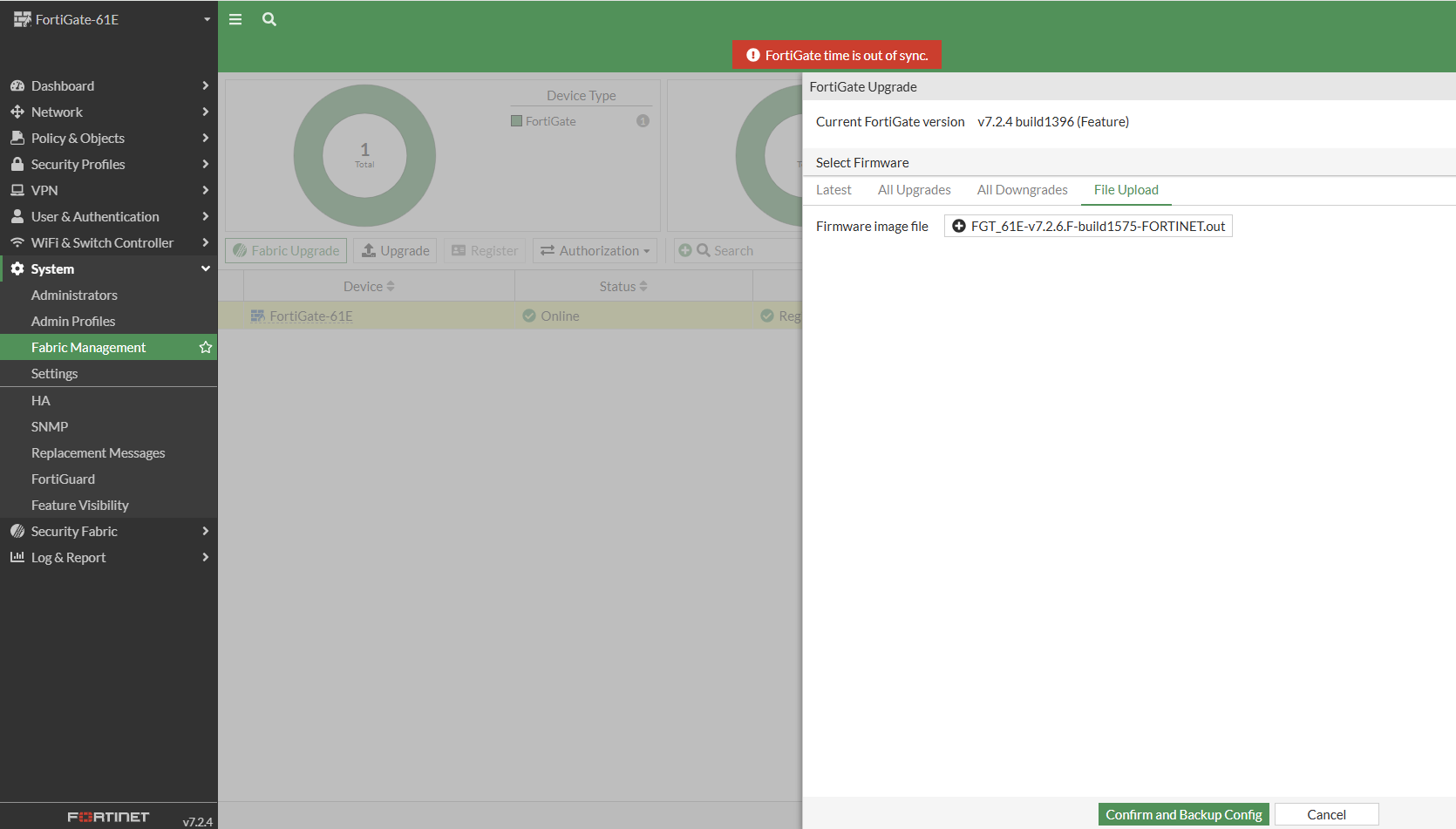The image size is (1456, 829).
Task: Collapse the System menu chevron
Action: pos(206,268)
